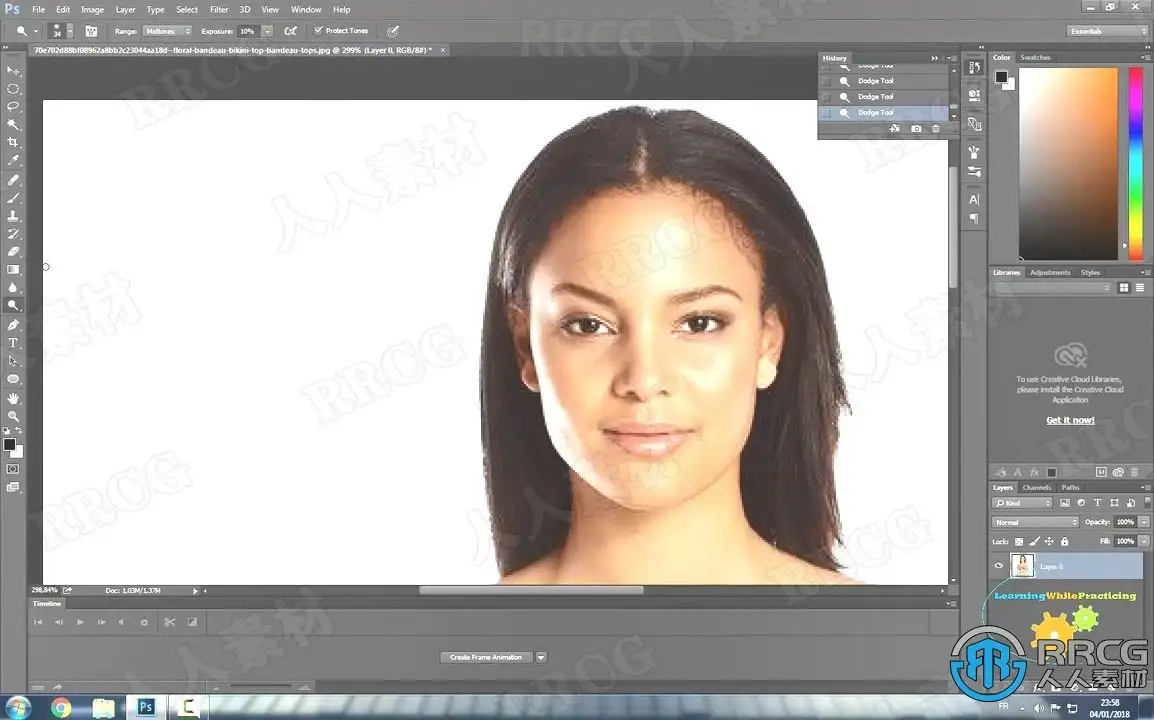Select the Brush tool
Screen dimensions: 1154x720
(x=13, y=197)
